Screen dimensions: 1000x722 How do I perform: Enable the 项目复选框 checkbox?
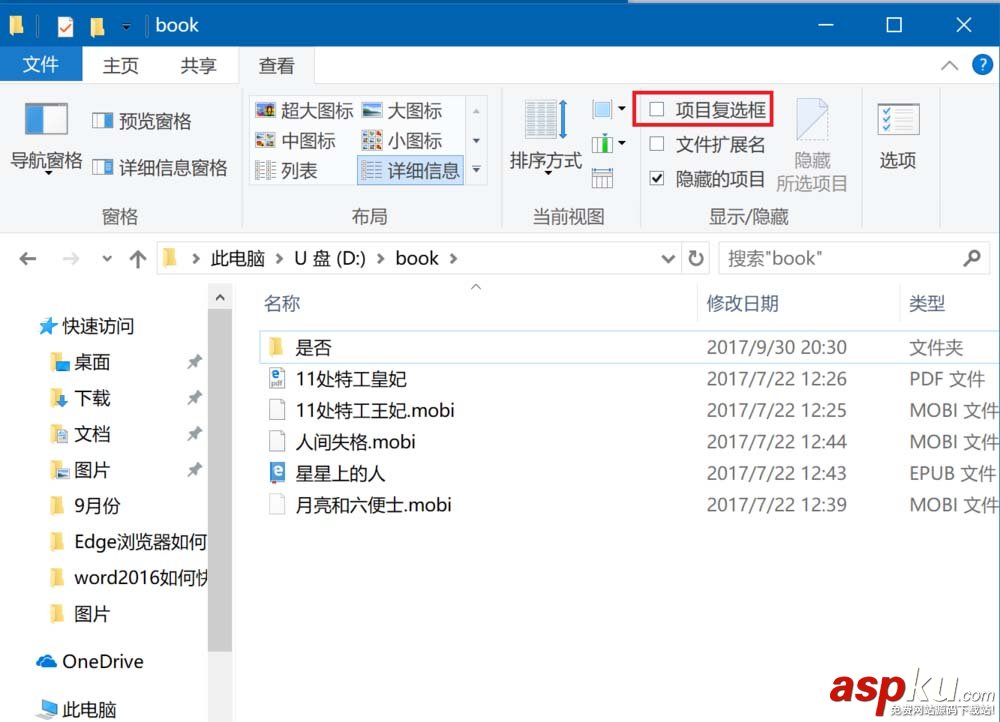(657, 109)
